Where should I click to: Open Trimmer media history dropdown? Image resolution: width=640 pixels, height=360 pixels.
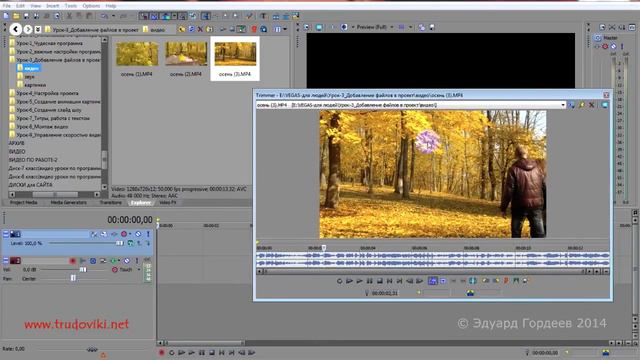click(x=563, y=105)
